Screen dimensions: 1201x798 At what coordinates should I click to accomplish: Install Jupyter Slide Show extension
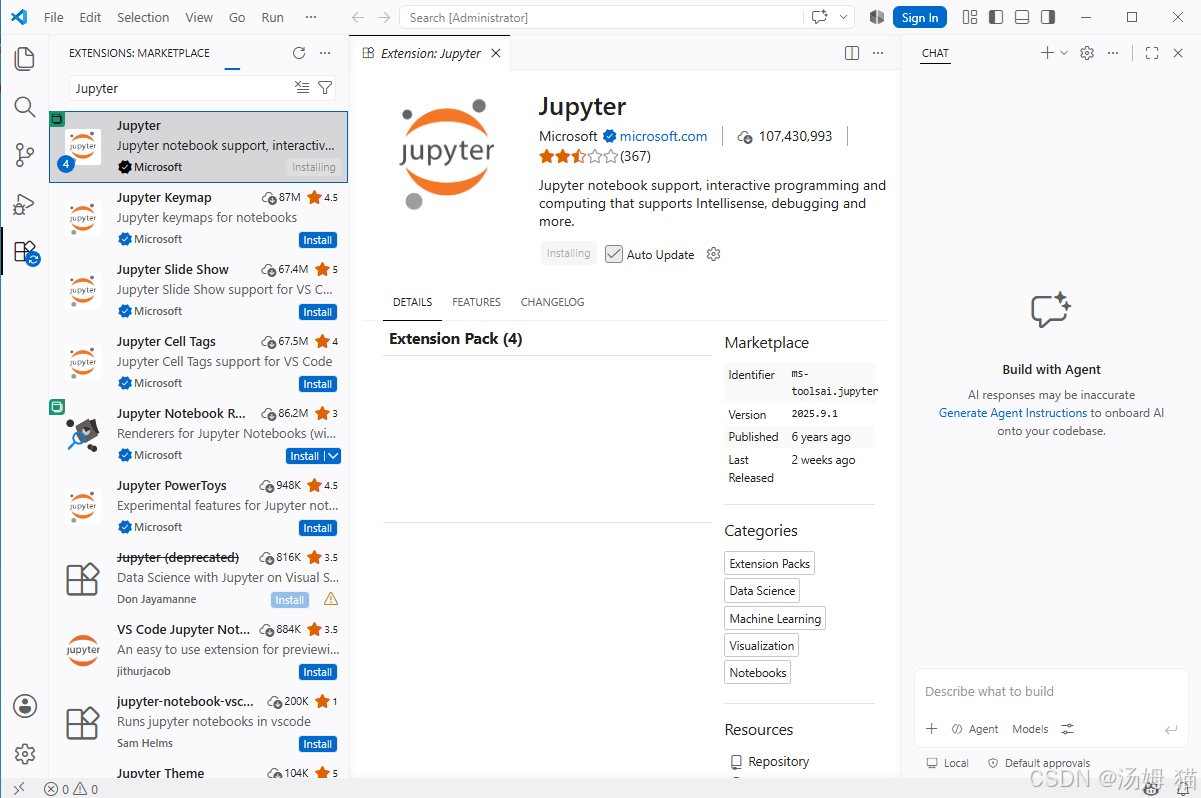point(318,312)
